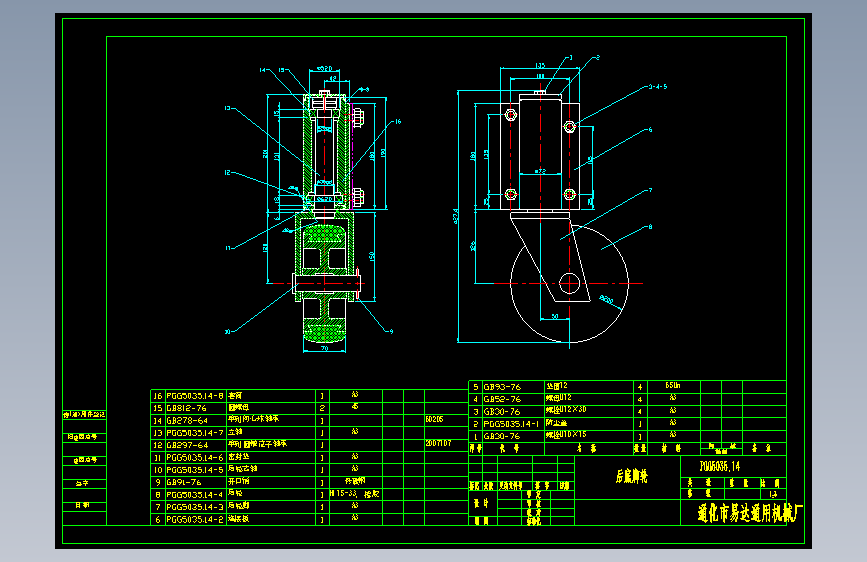Select the 60206 remark cell
Image resolution: width=867 pixels, height=562 pixels.
point(435,419)
